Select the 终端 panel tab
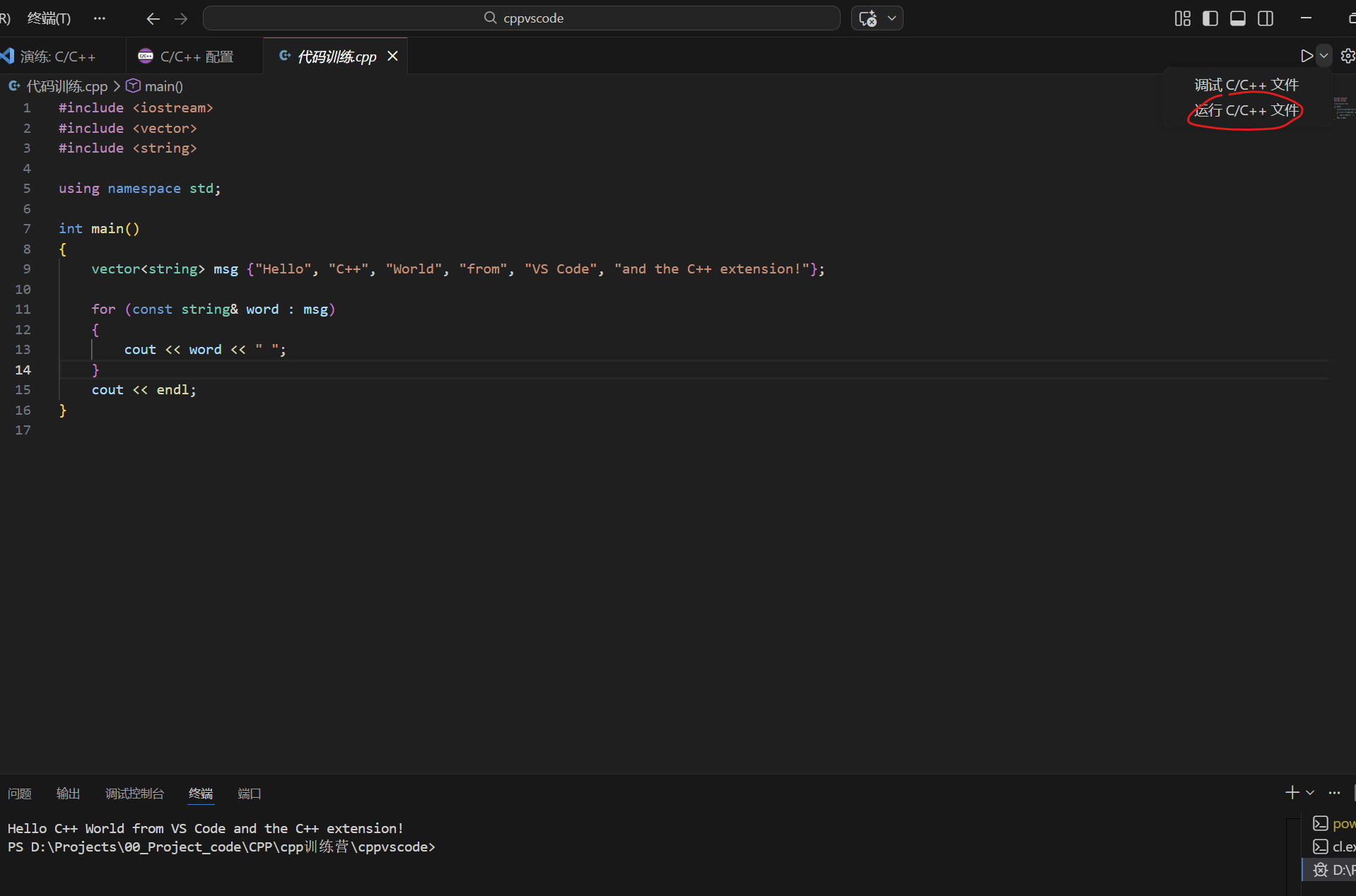Viewport: 1356px width, 896px height. pos(201,794)
